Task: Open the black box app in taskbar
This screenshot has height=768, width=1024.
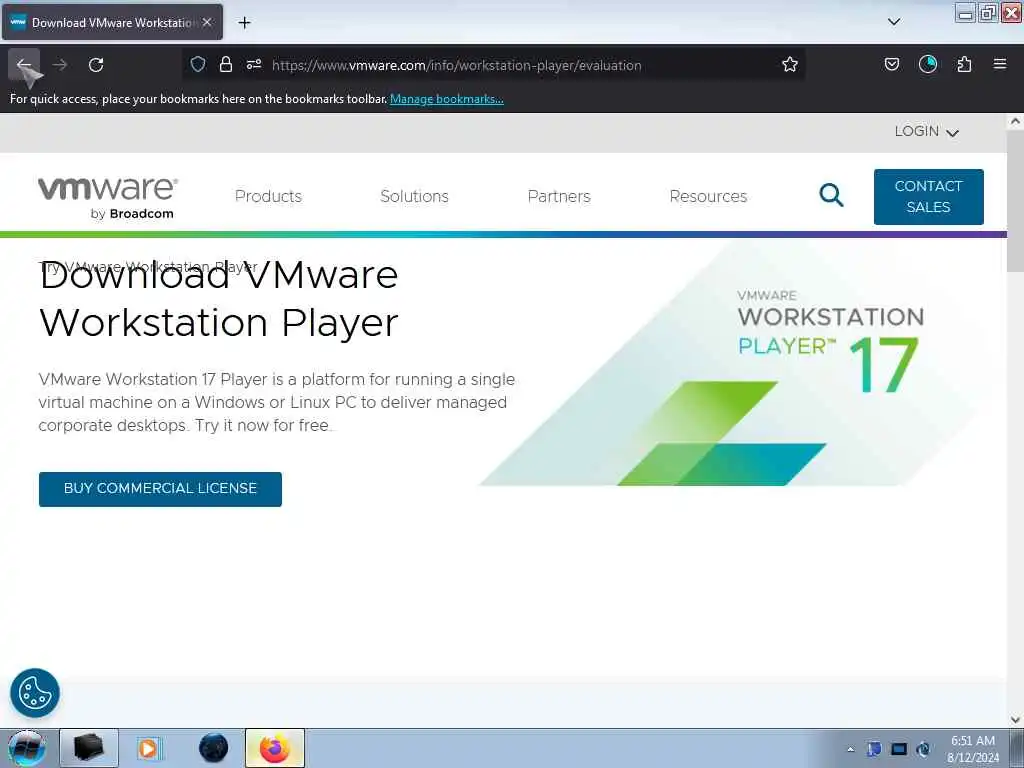Action: (x=89, y=748)
